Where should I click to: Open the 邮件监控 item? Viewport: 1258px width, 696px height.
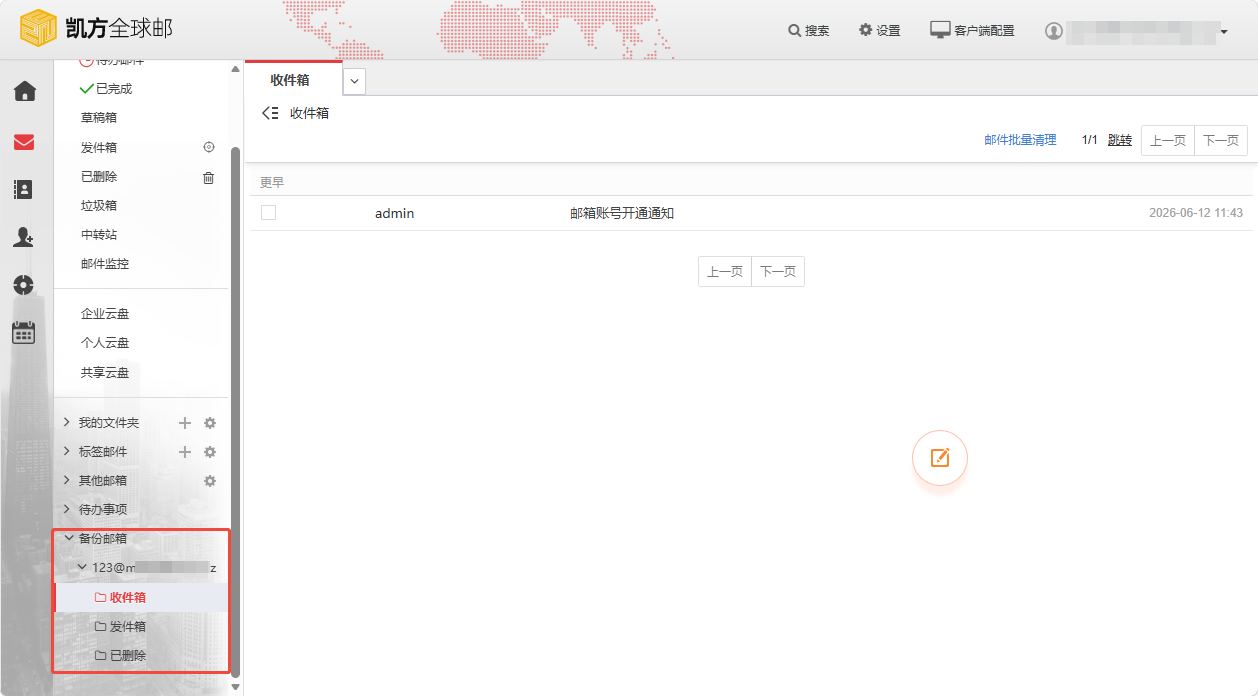pyautogui.click(x=105, y=264)
